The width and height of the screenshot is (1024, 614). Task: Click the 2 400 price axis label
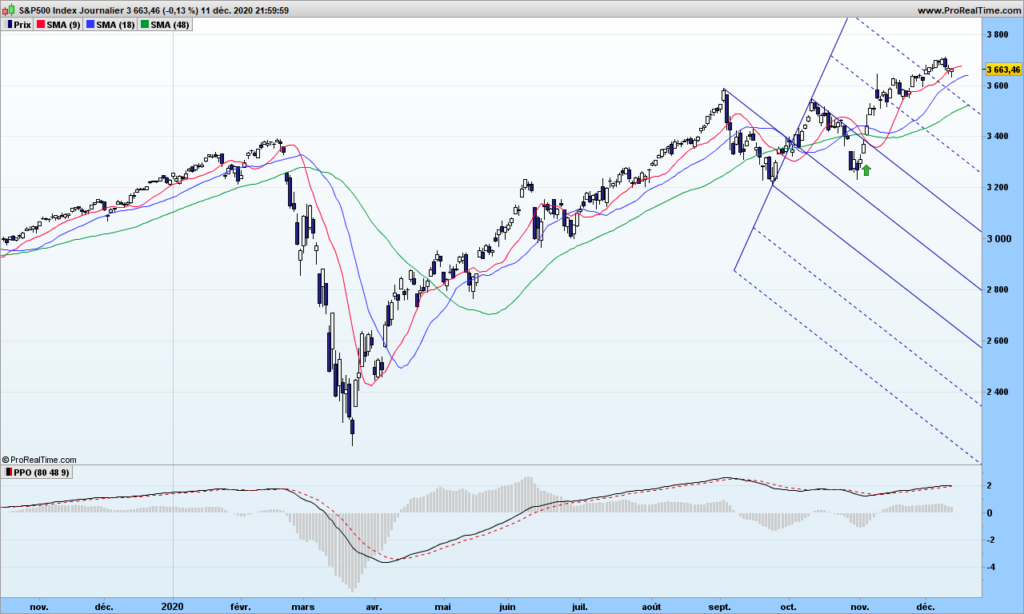997,392
